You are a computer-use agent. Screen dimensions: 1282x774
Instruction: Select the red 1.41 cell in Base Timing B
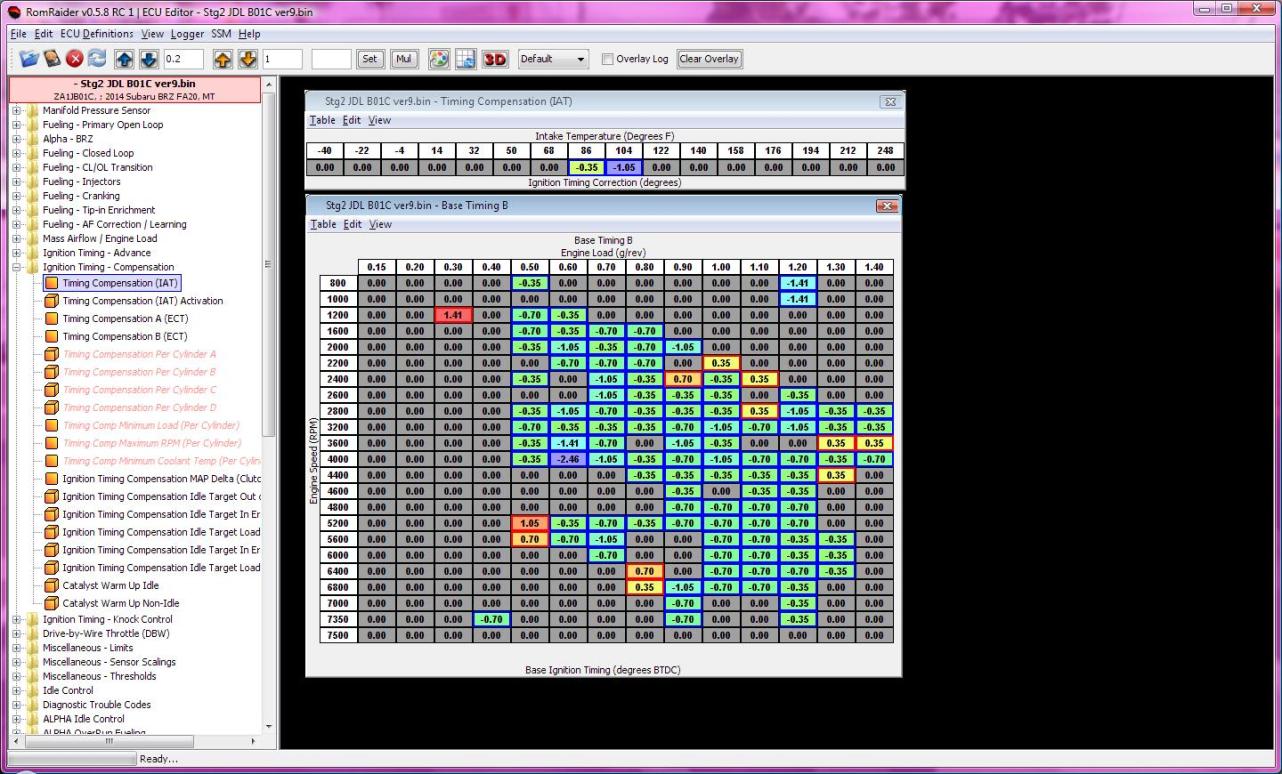(x=452, y=315)
